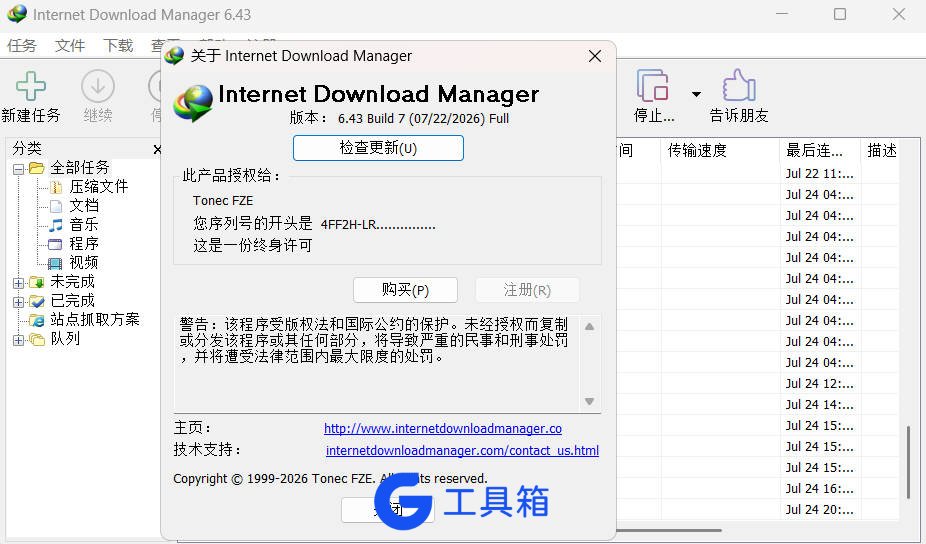Open the contact_us.html support link
Screen dimensions: 926x544
462,450
